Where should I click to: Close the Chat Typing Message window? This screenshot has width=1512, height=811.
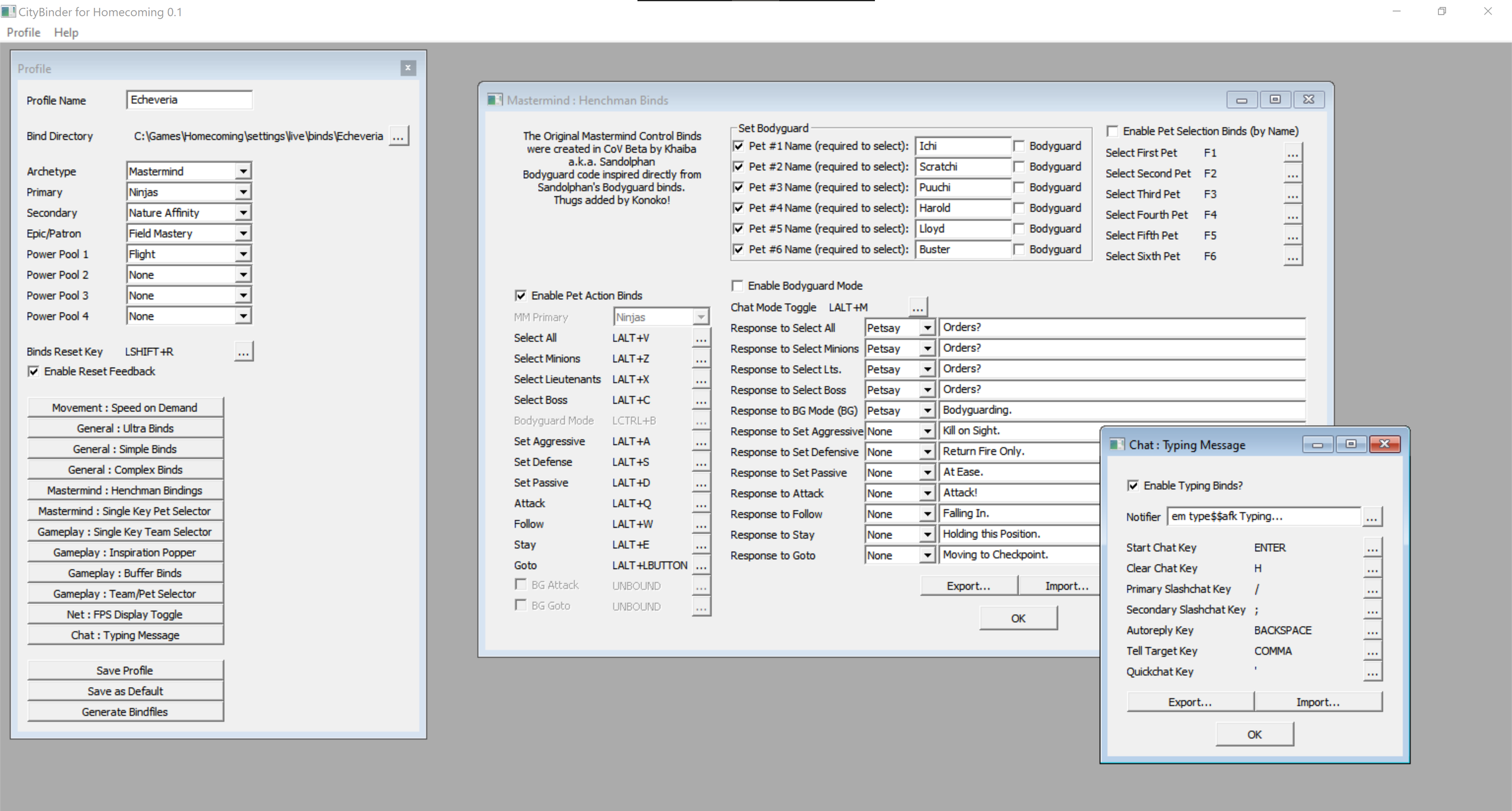(x=1384, y=444)
